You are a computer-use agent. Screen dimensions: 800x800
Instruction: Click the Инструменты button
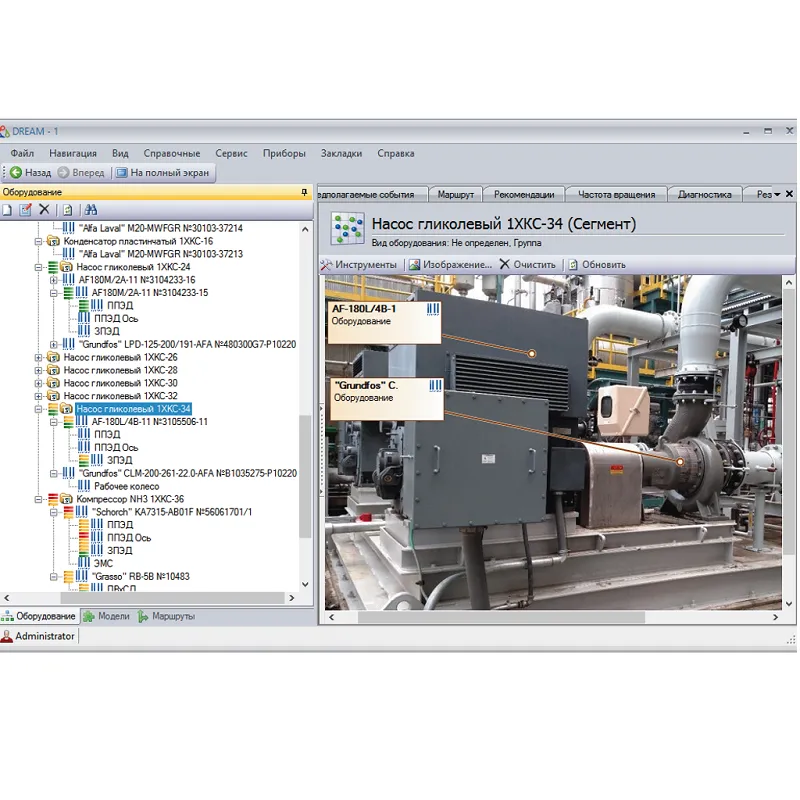(359, 265)
